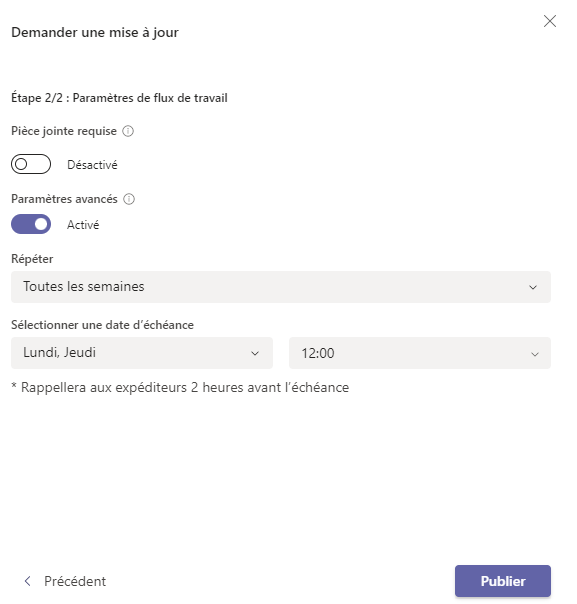Image resolution: width=577 pixels, height=604 pixels.
Task: Open the Répéter dropdown
Action: pyautogui.click(x=281, y=287)
